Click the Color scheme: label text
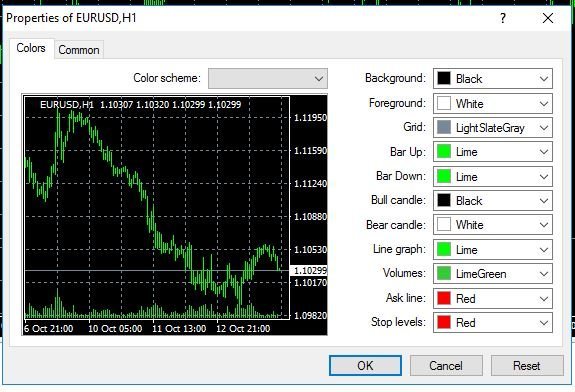This screenshot has width=575, height=392. (167, 78)
